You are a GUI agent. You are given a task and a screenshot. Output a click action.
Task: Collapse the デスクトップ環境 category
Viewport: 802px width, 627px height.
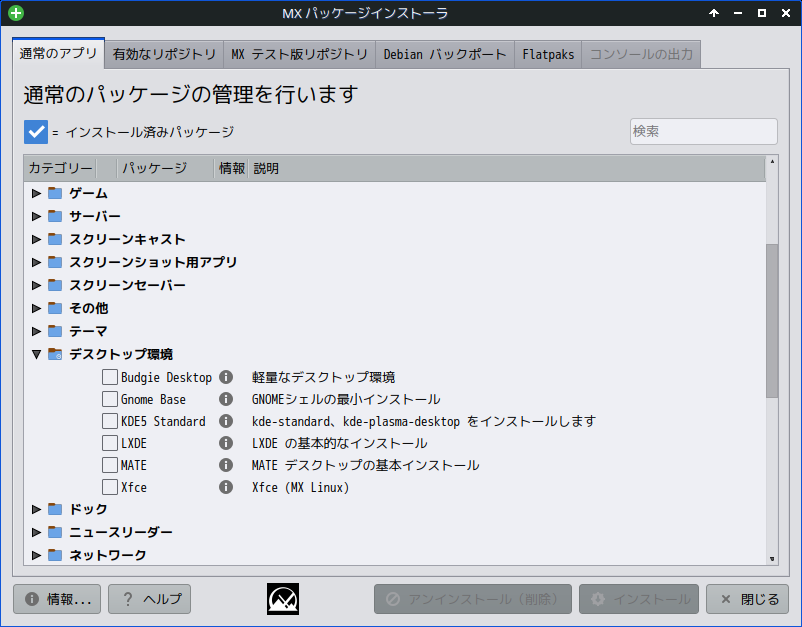pos(36,354)
